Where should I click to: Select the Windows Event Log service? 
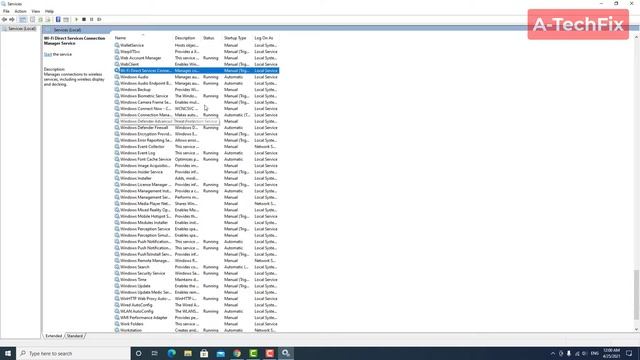coord(197,153)
